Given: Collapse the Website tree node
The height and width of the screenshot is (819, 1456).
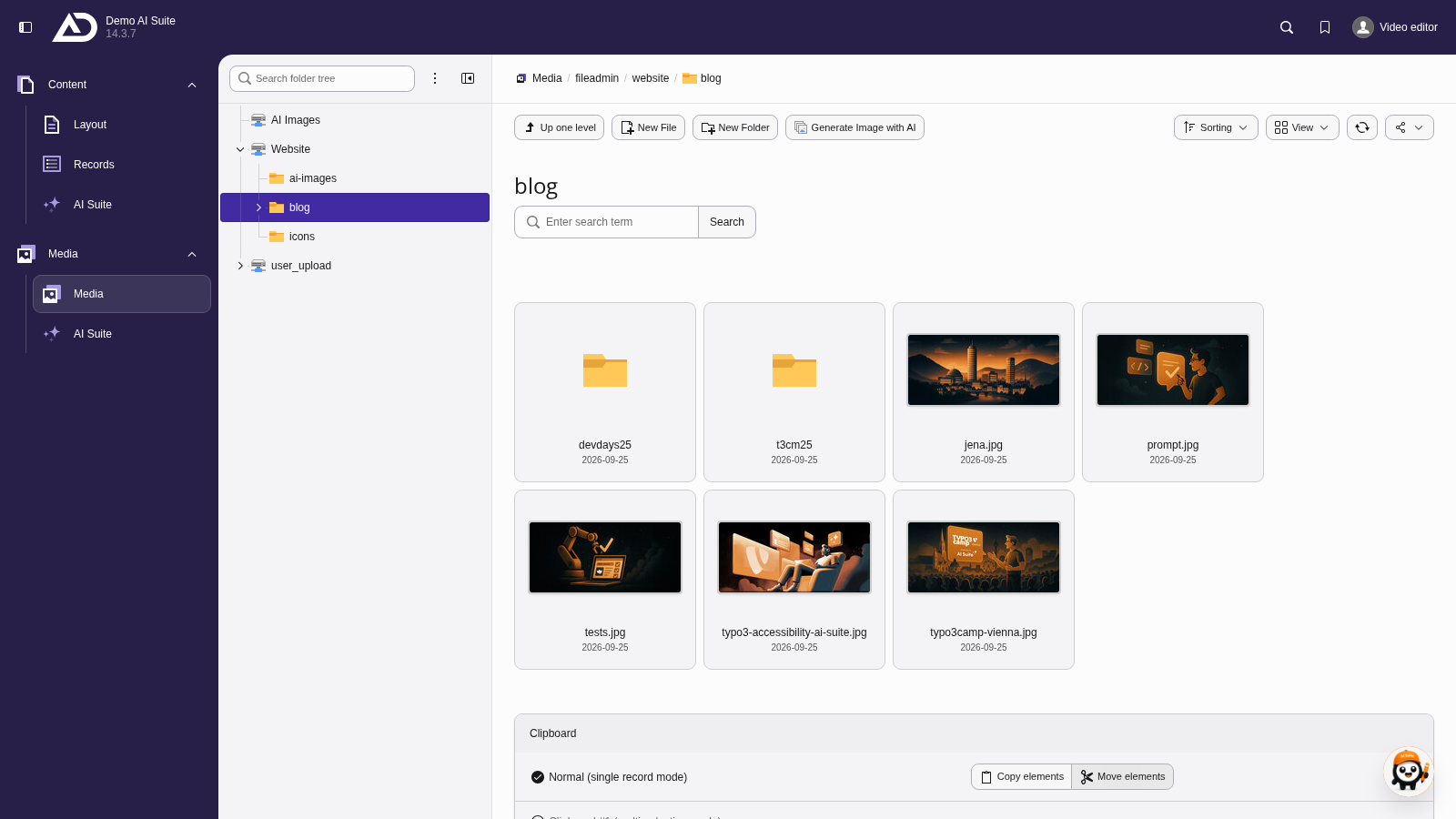Looking at the screenshot, I should (240, 149).
